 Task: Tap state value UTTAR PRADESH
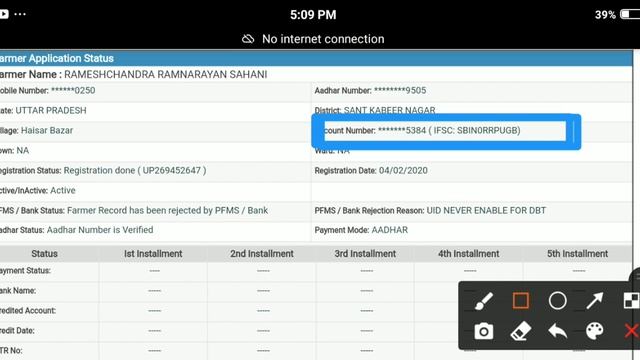51,111
